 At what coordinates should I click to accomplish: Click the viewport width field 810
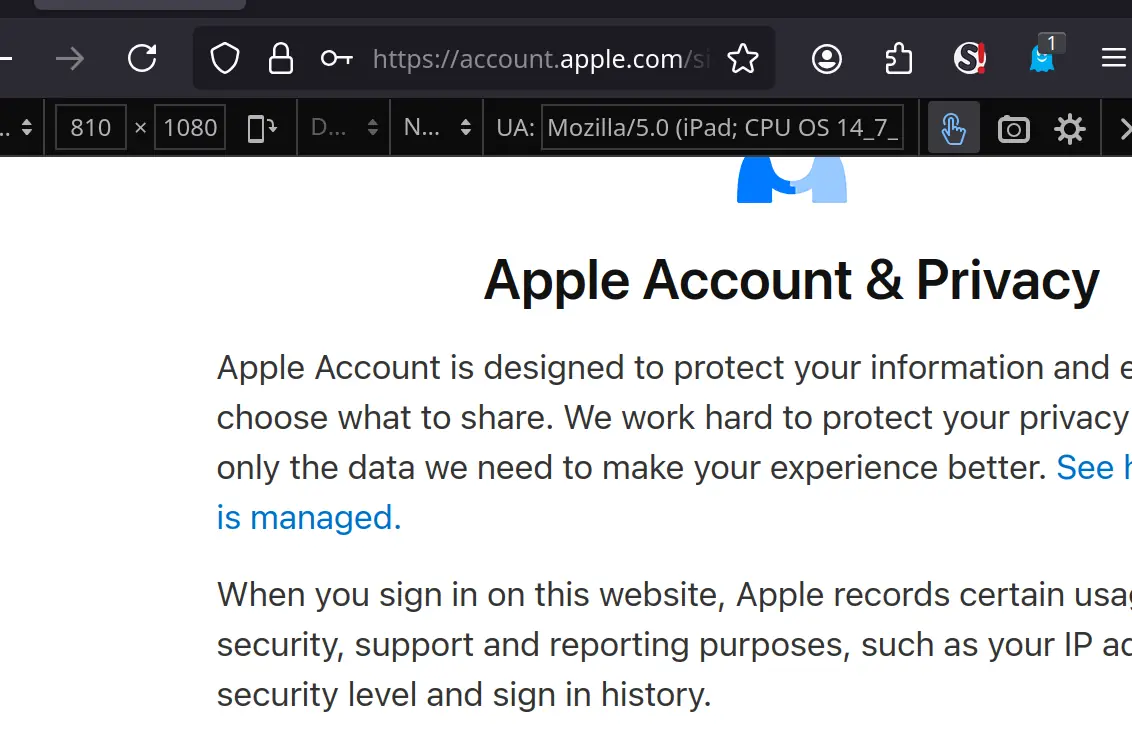(91, 128)
